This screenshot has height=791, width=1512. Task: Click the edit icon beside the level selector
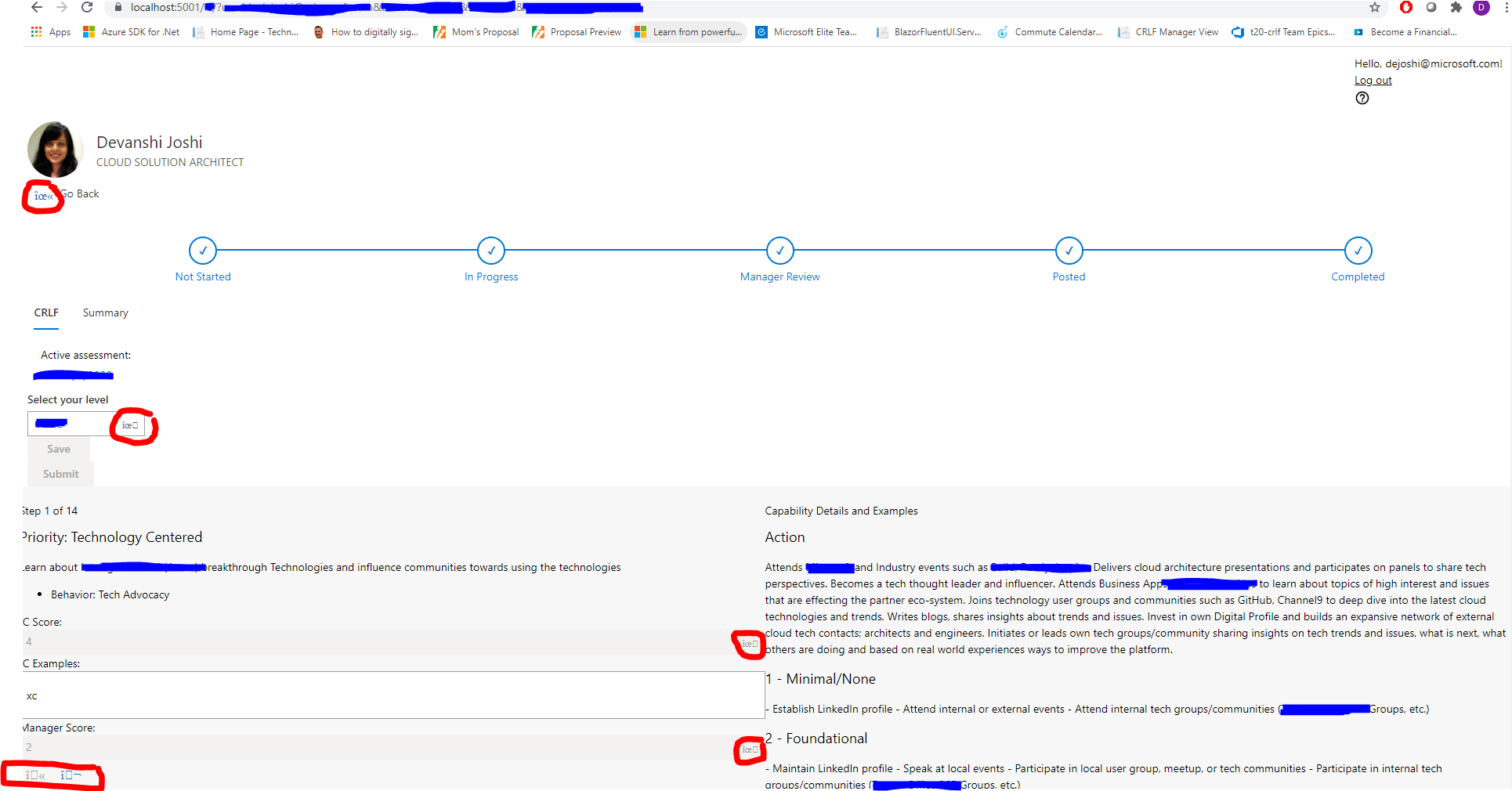tap(131, 424)
